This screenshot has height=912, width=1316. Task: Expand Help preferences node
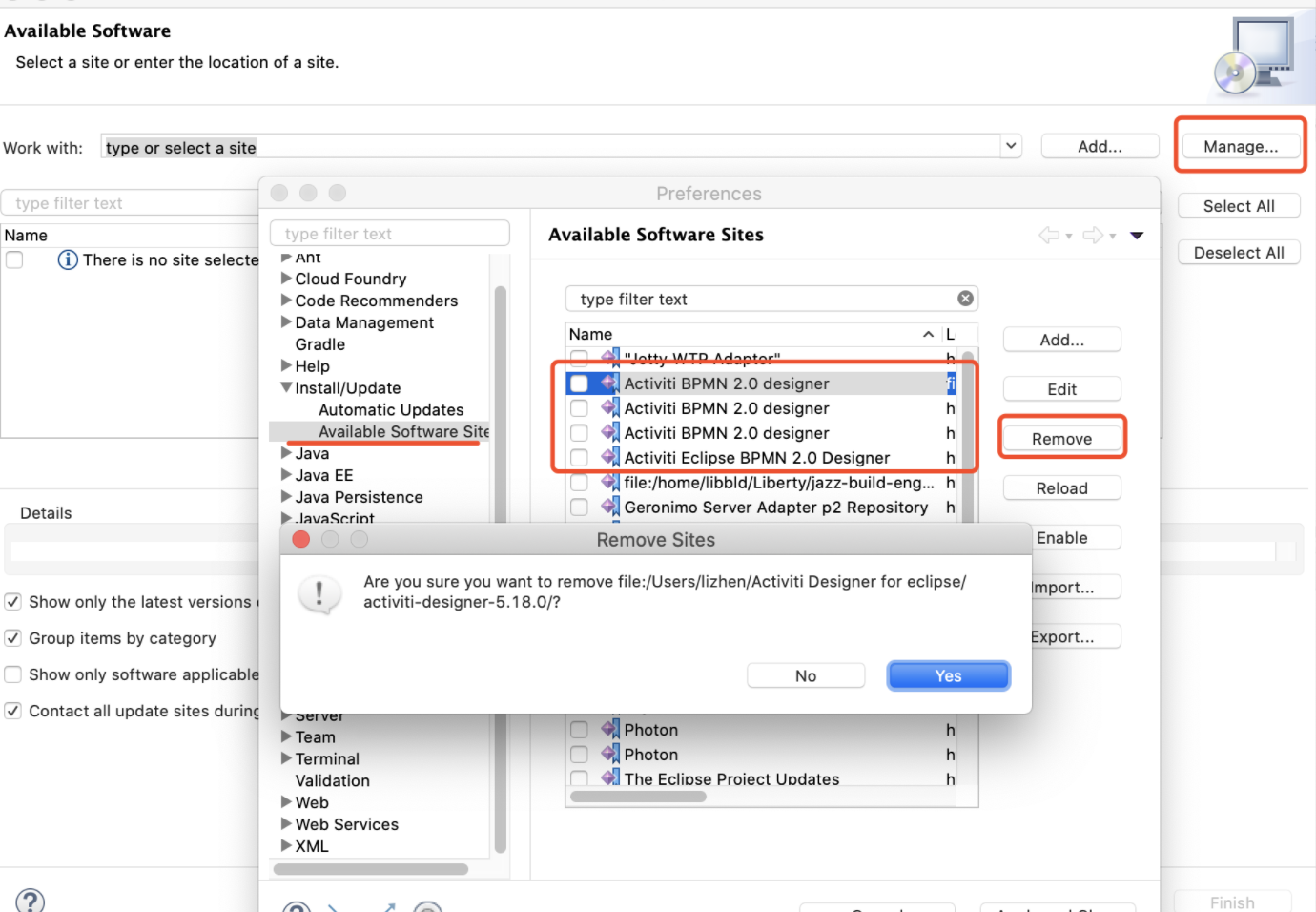point(286,365)
